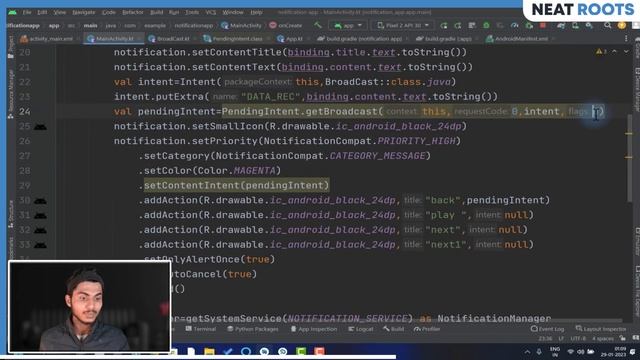Open the Event Log panel
Screen dimensions: 640x360
click(x=548, y=329)
